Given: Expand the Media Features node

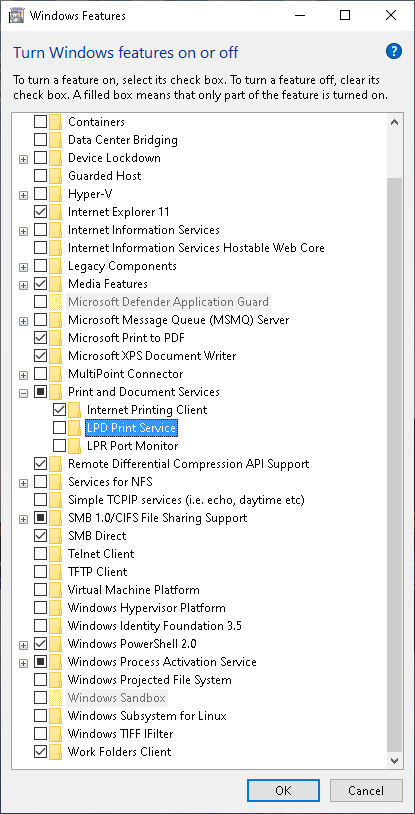Looking at the screenshot, I should point(23,286).
